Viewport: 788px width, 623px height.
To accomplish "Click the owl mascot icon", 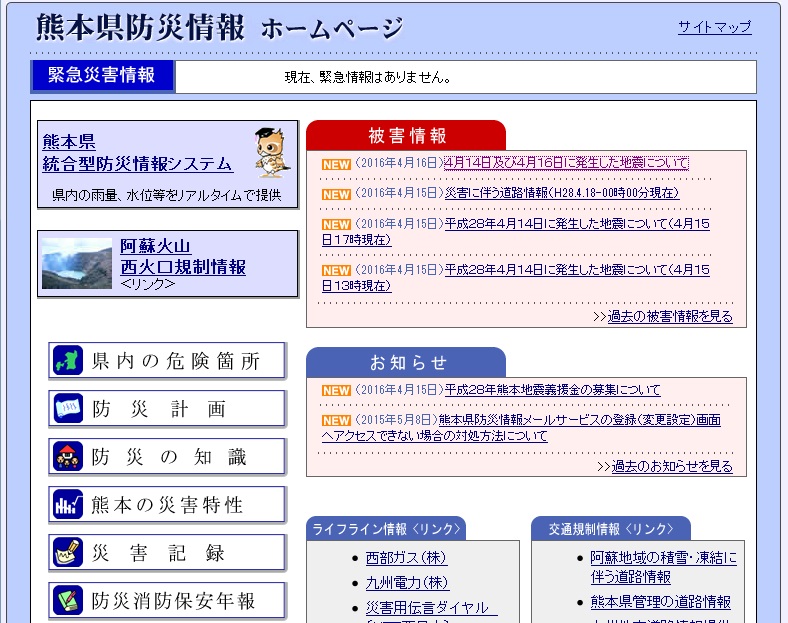I will click(x=272, y=153).
